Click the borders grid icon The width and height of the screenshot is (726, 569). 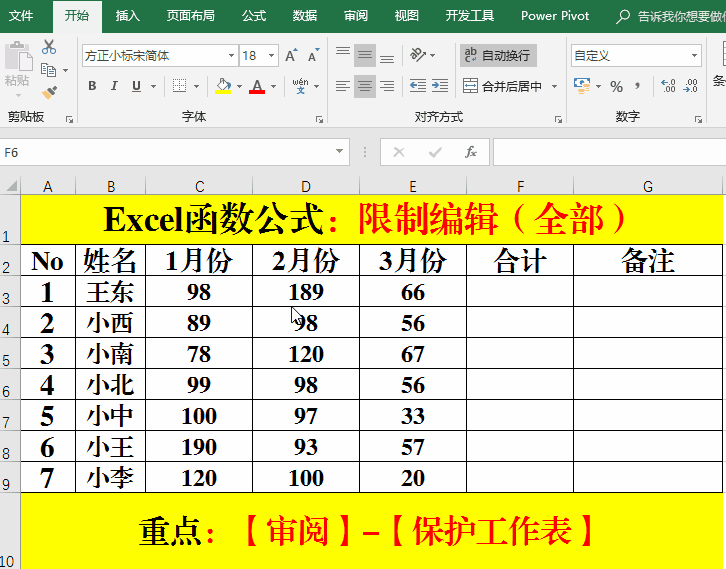pos(179,86)
